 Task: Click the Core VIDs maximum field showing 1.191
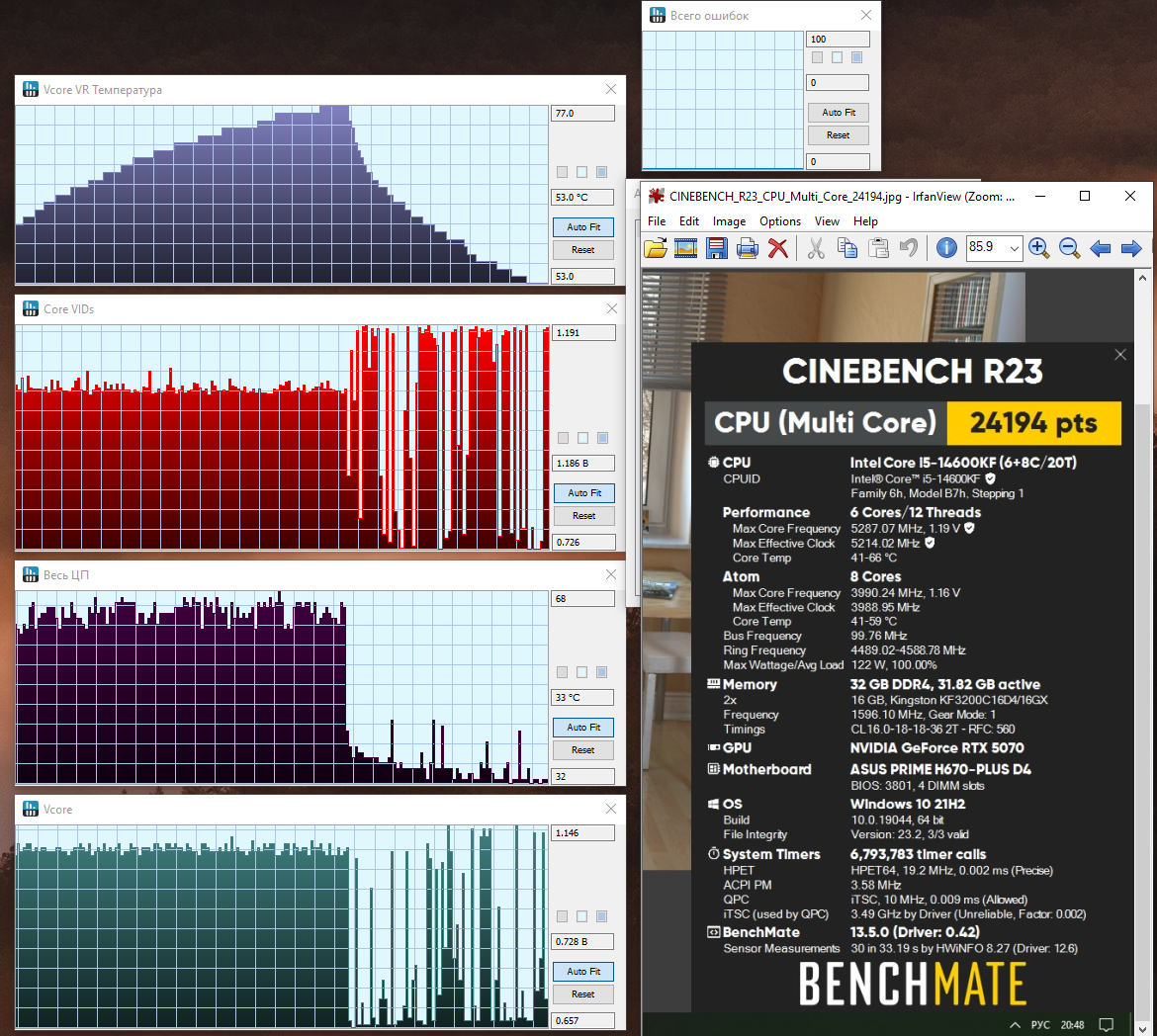(583, 333)
